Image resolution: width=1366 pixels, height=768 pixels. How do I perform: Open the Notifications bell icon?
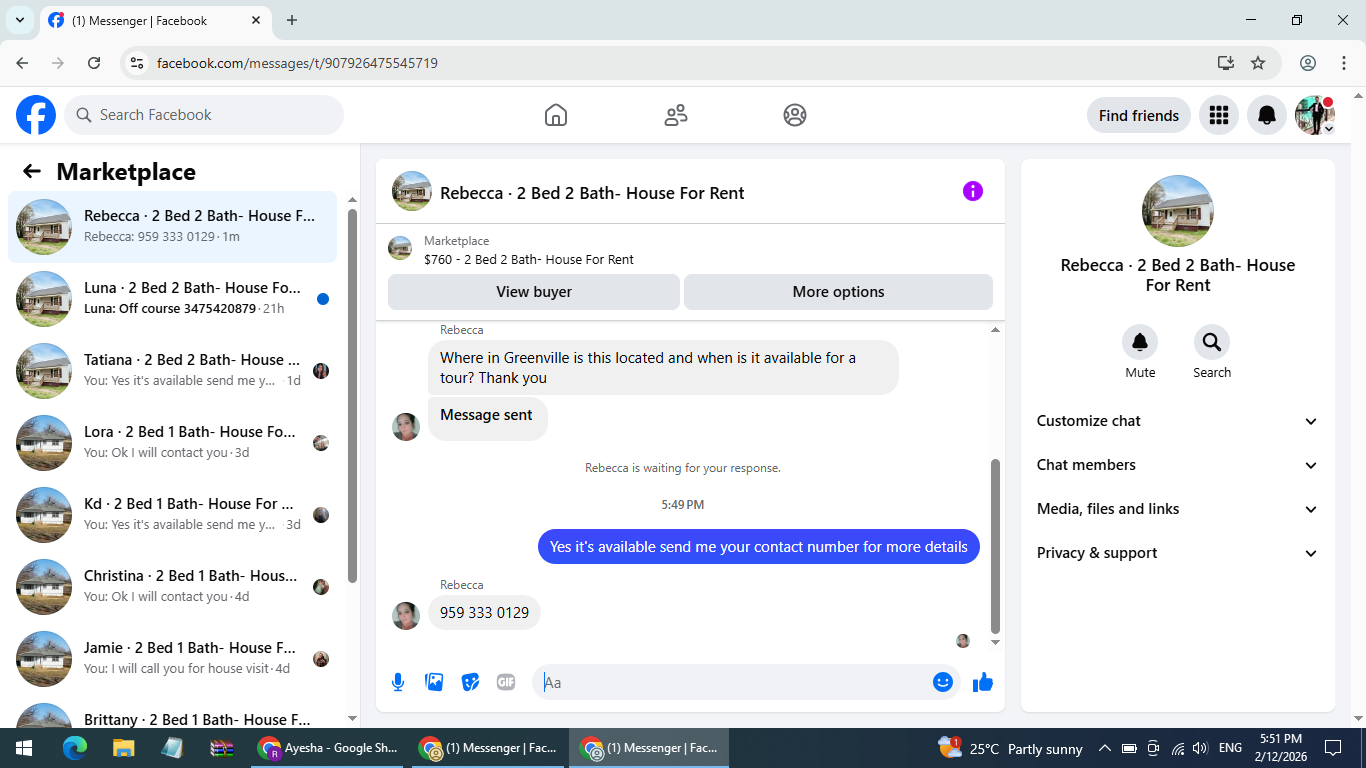[x=1267, y=115]
